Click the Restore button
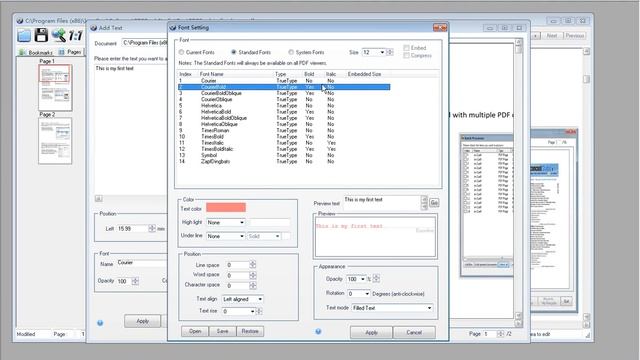640x360 pixels. tap(250, 331)
